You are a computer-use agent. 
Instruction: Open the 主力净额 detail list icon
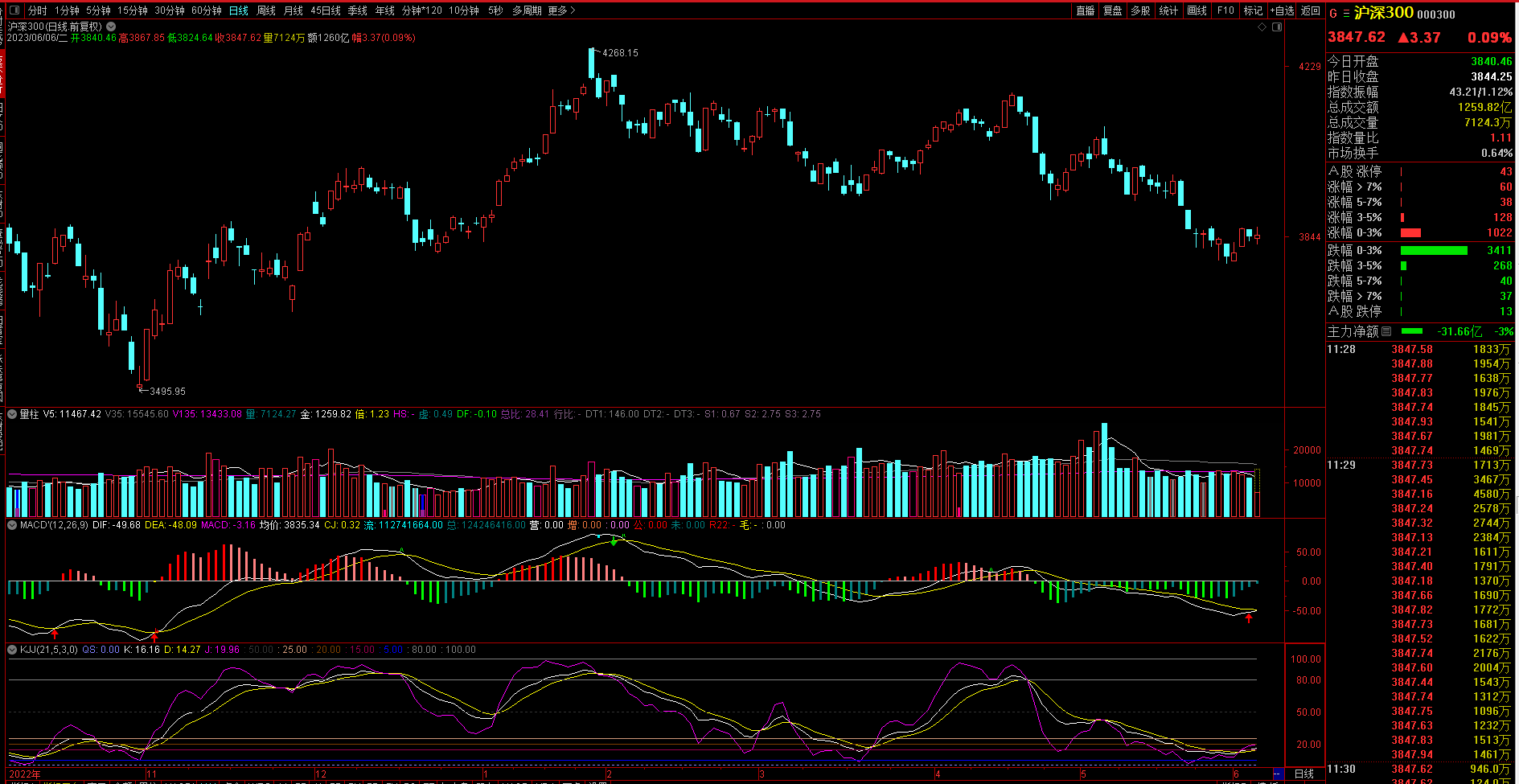coord(1386,331)
